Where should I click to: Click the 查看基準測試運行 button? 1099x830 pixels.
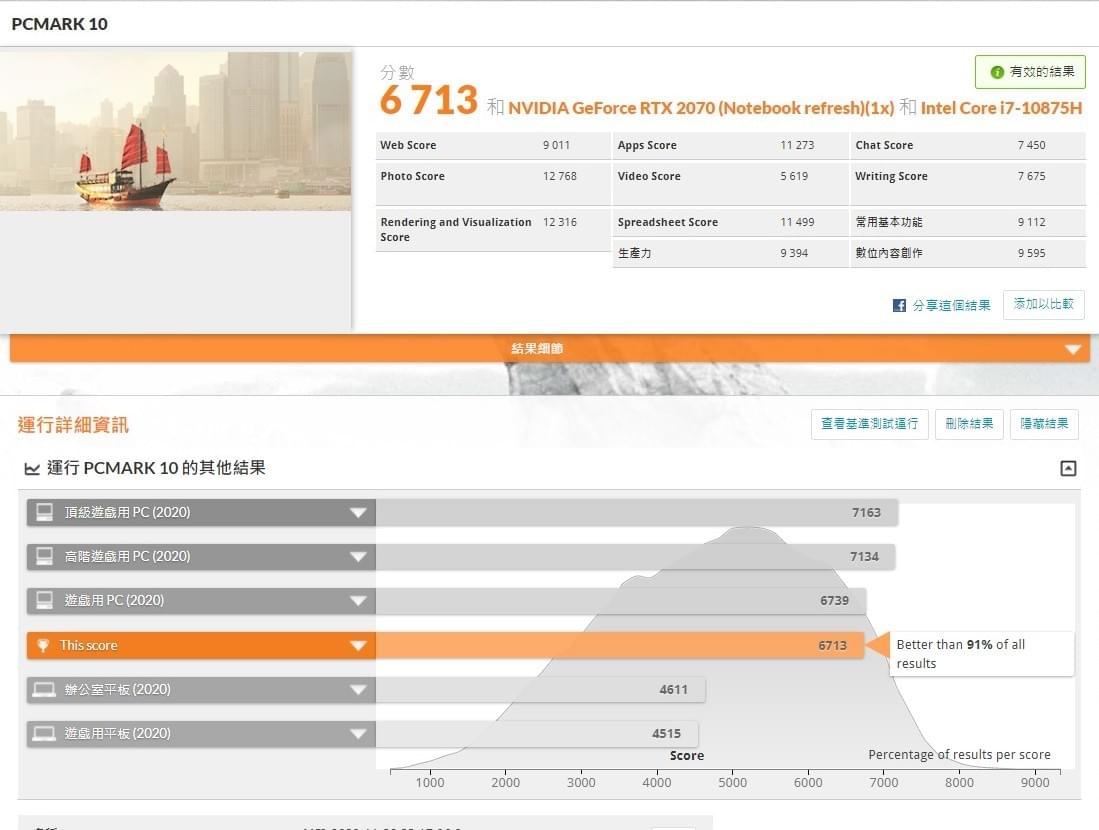(x=870, y=424)
